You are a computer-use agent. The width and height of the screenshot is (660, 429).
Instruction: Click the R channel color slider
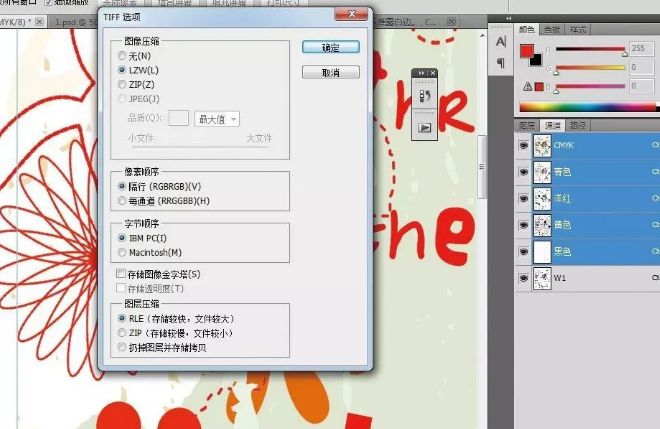coord(590,49)
